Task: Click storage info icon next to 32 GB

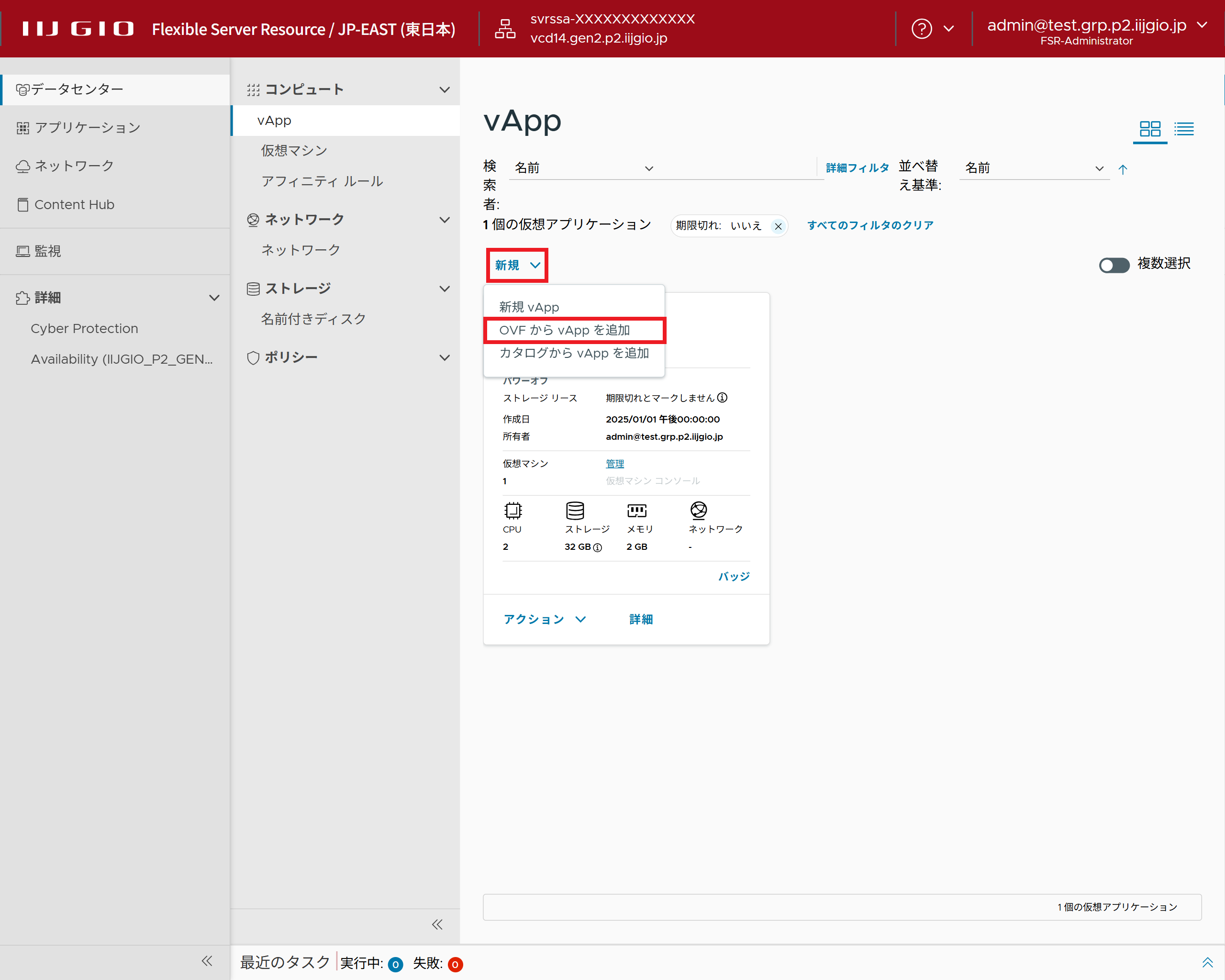Action: point(597,548)
